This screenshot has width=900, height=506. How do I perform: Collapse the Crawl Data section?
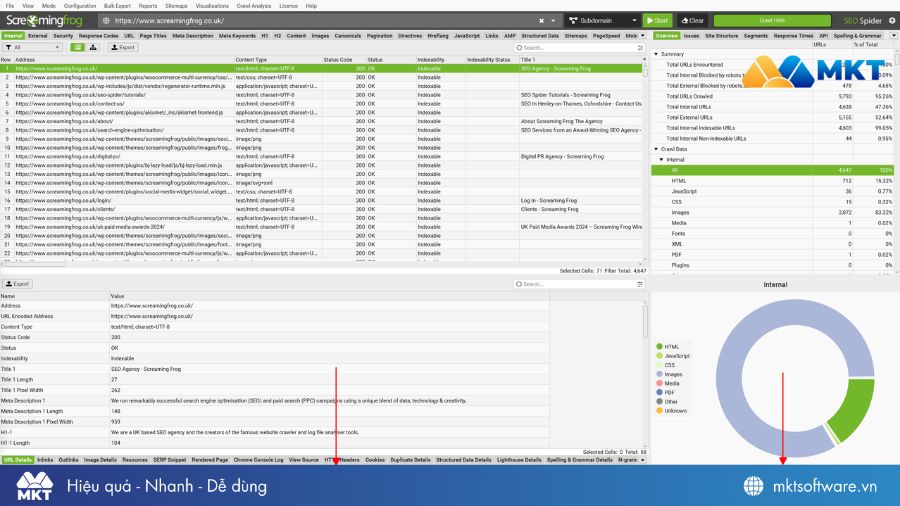[657, 149]
